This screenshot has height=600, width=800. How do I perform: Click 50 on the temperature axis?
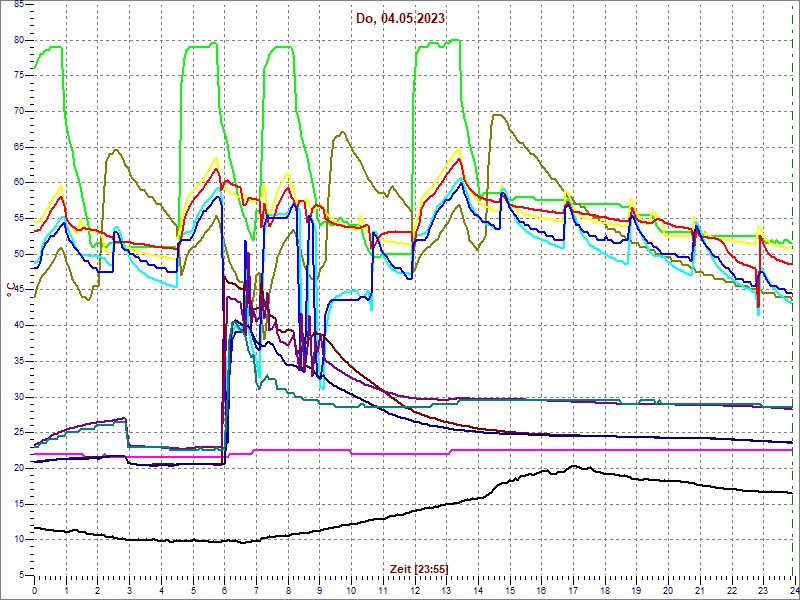(x=19, y=254)
